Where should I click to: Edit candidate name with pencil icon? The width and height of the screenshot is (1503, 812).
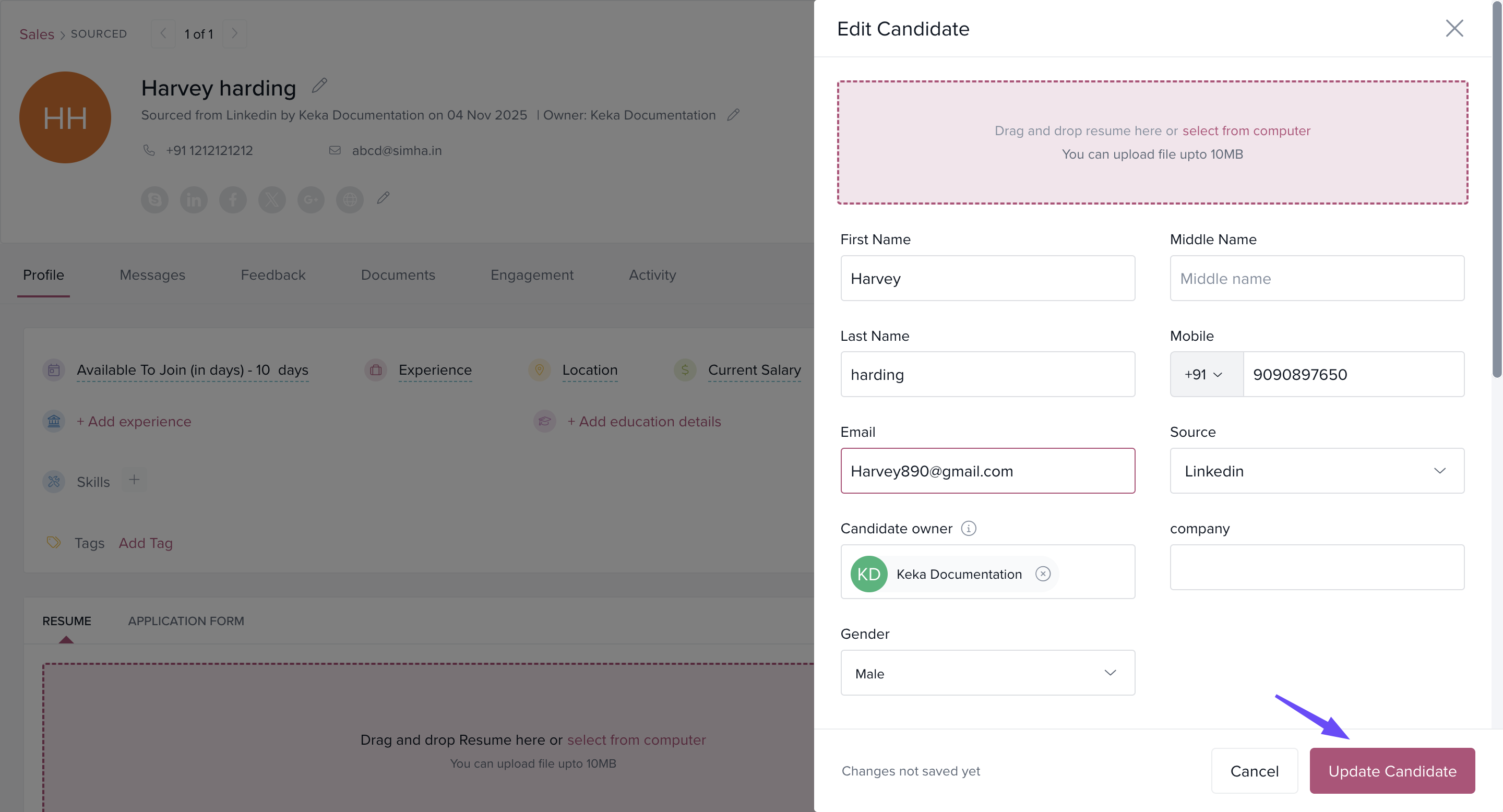[x=319, y=86]
